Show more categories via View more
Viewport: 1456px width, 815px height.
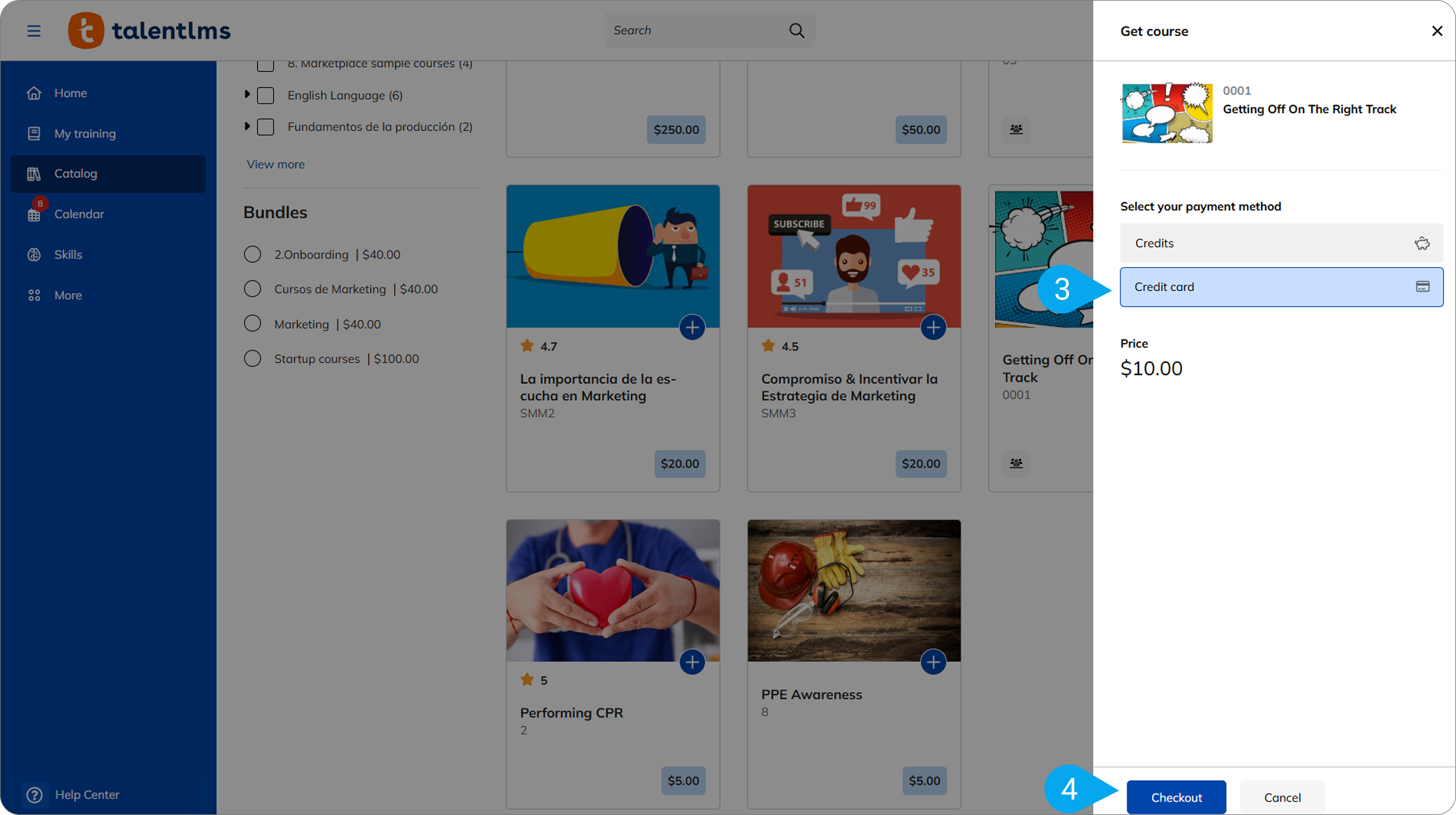click(275, 165)
